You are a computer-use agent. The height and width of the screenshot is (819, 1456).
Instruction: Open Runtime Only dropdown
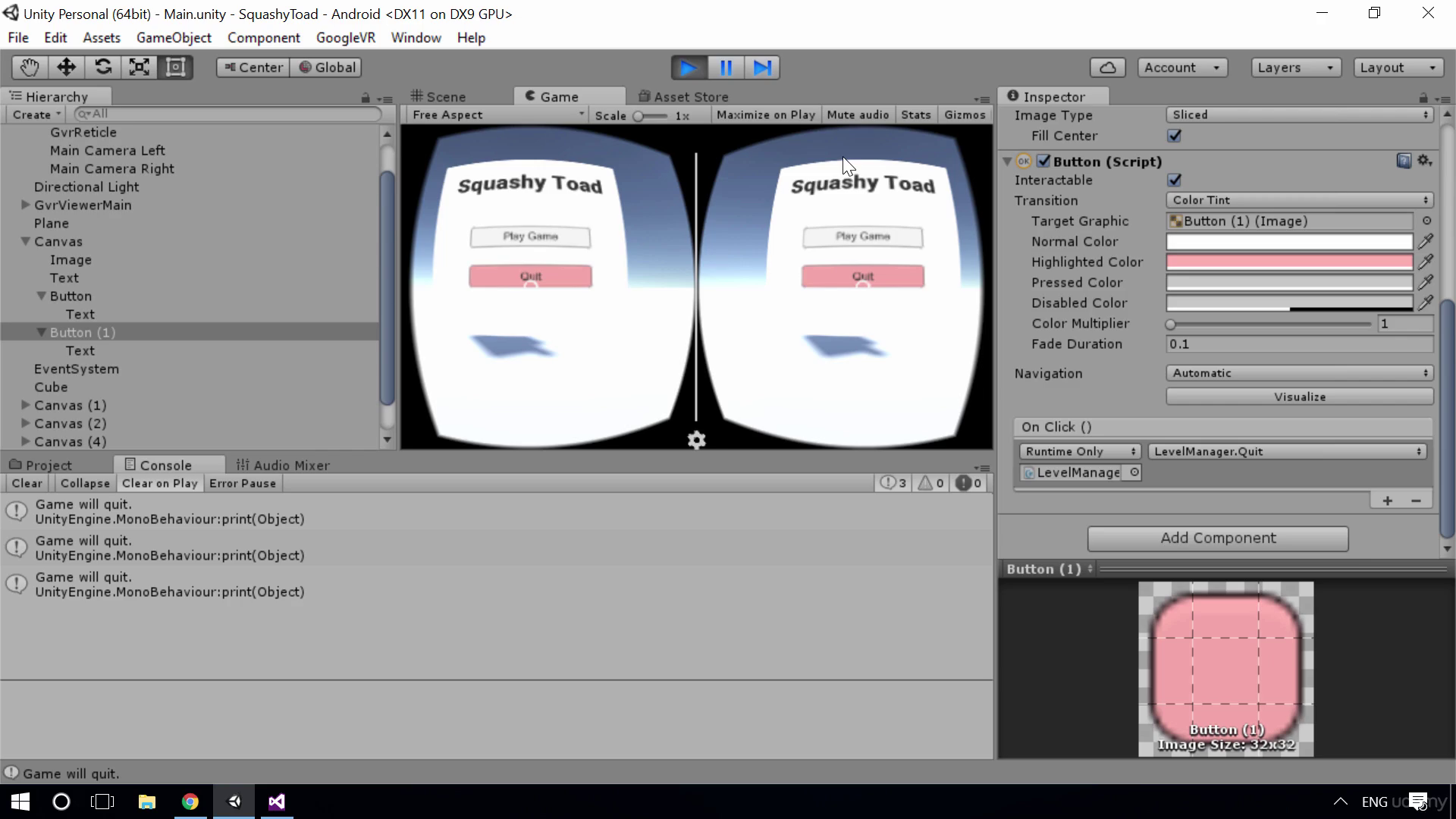click(x=1080, y=451)
